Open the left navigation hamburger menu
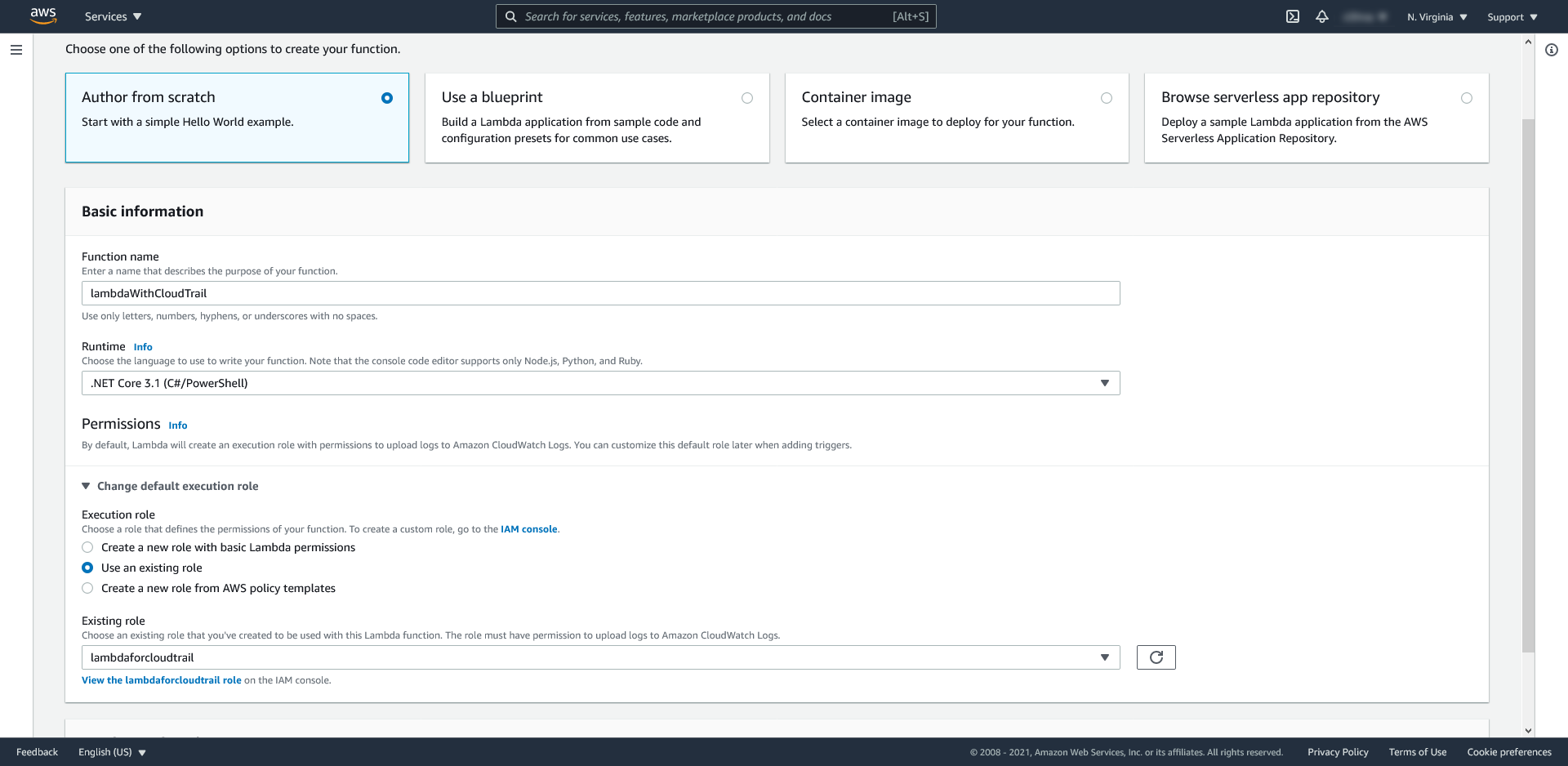Viewport: 1568px width, 766px height. tap(16, 50)
